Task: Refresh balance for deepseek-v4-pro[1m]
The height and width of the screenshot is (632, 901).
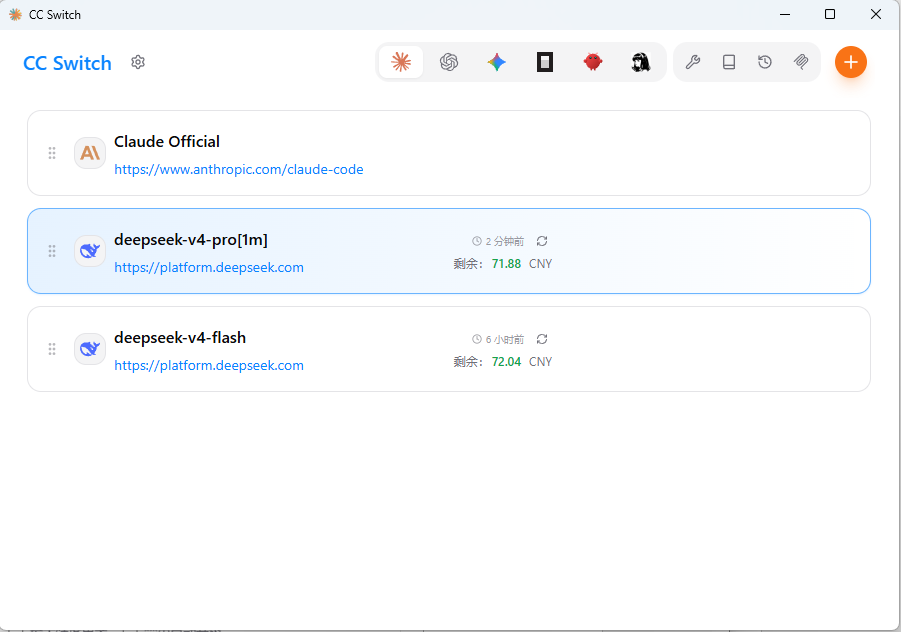Action: (x=542, y=241)
